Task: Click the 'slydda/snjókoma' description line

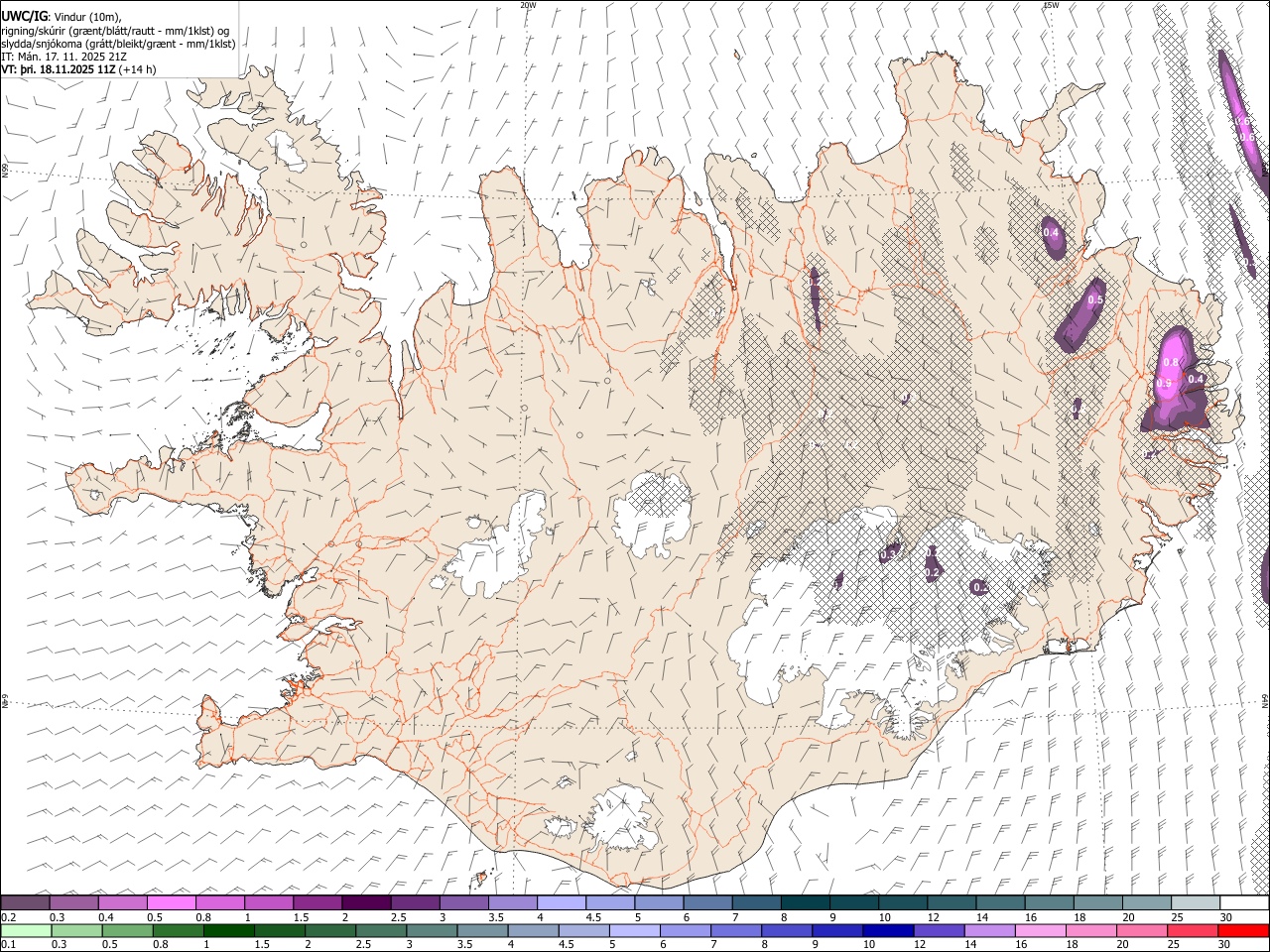Action: point(118,45)
